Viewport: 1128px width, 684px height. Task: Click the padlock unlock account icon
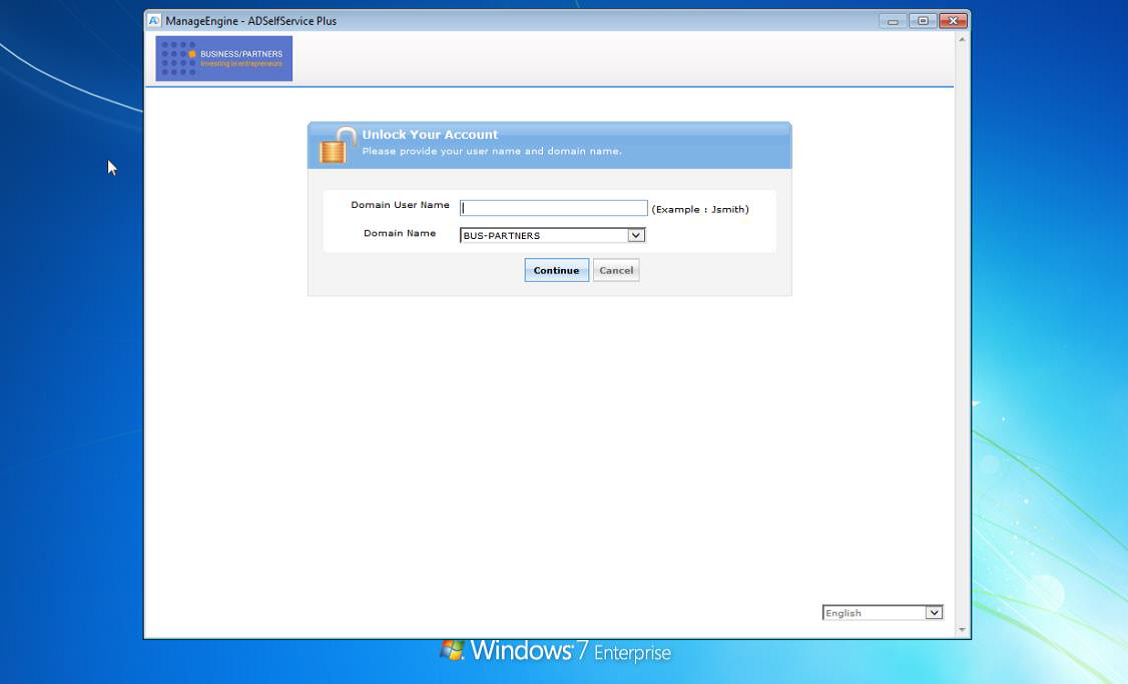click(337, 145)
